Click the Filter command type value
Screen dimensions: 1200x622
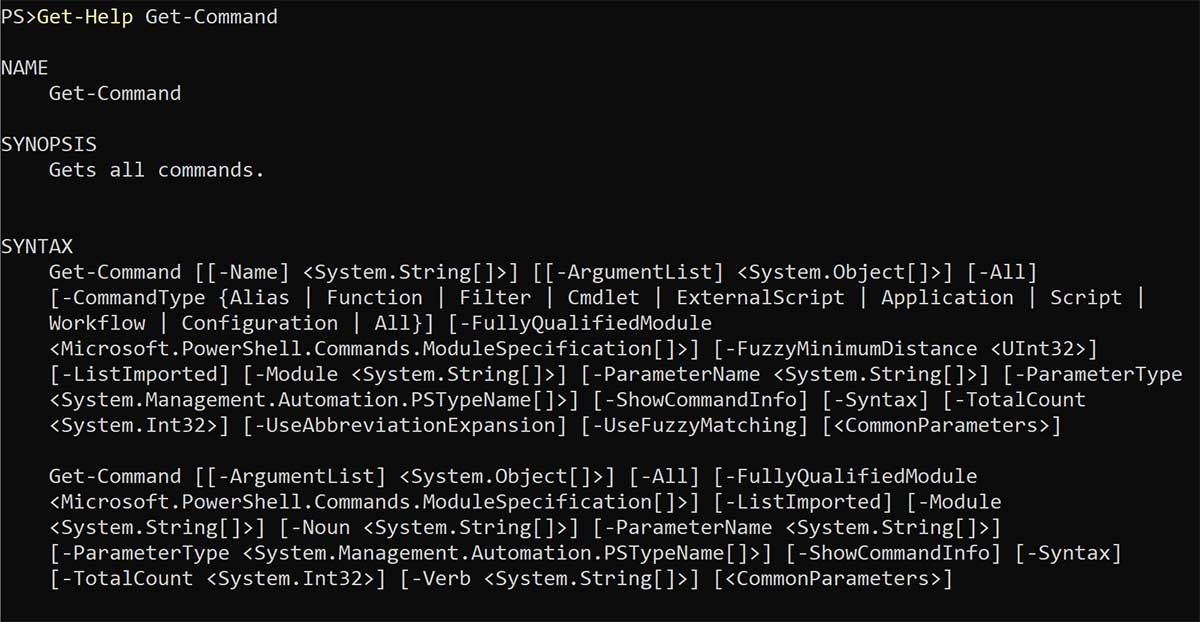495,297
